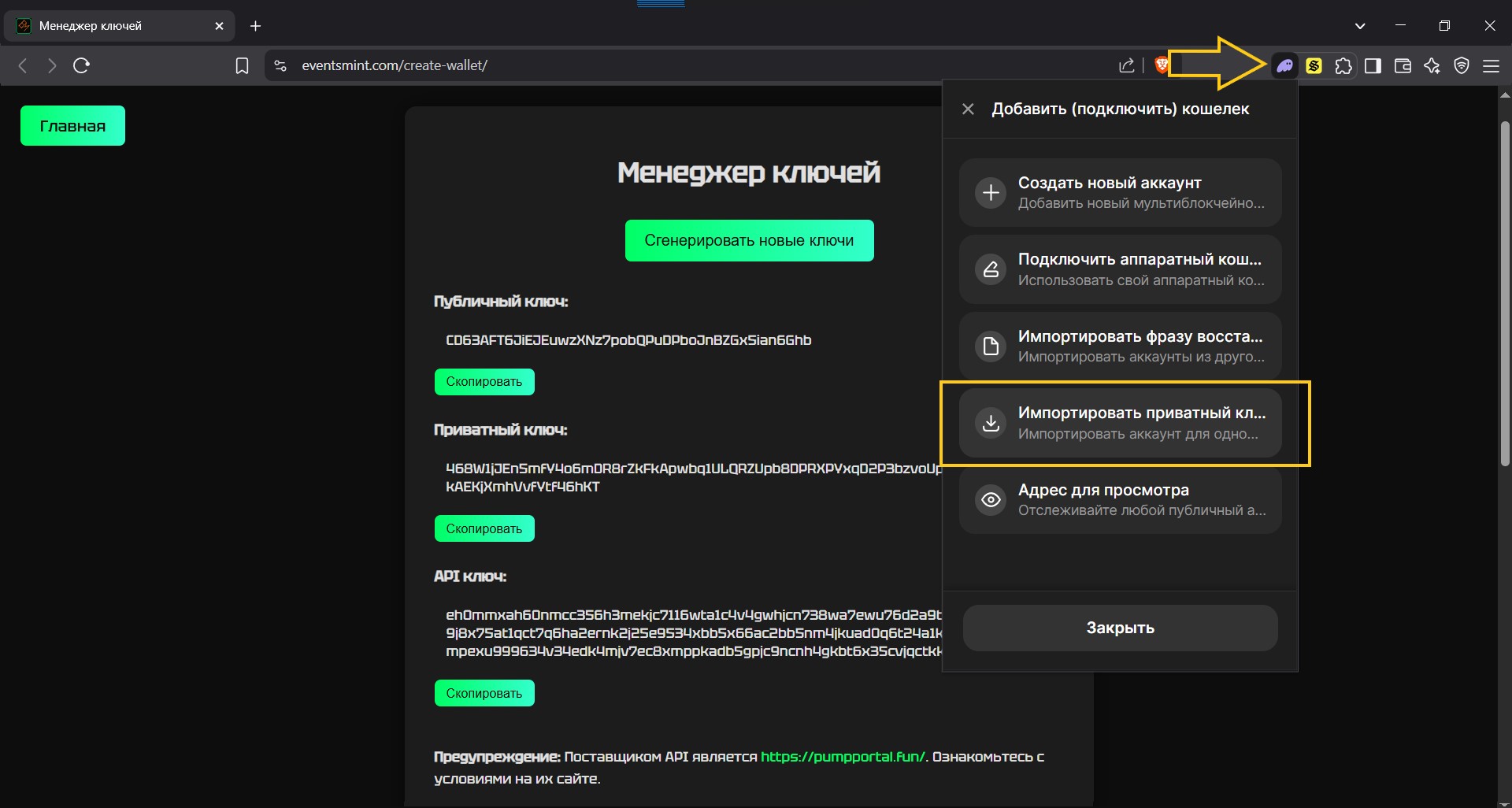
Task: Toggle the browser sidebar panel
Action: point(1373,65)
